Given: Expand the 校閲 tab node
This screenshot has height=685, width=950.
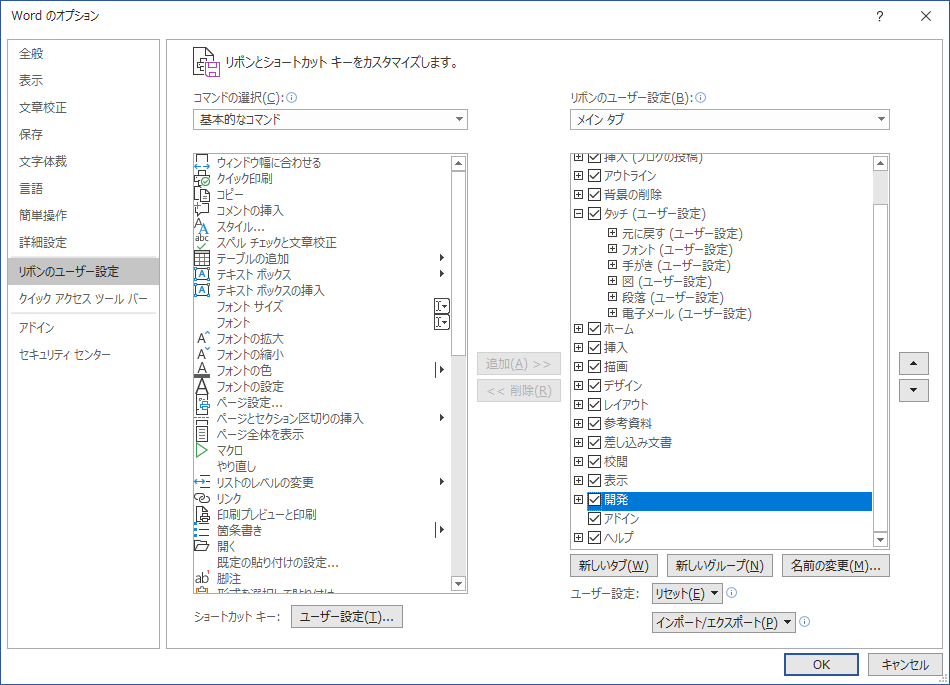Looking at the screenshot, I should tap(579, 462).
